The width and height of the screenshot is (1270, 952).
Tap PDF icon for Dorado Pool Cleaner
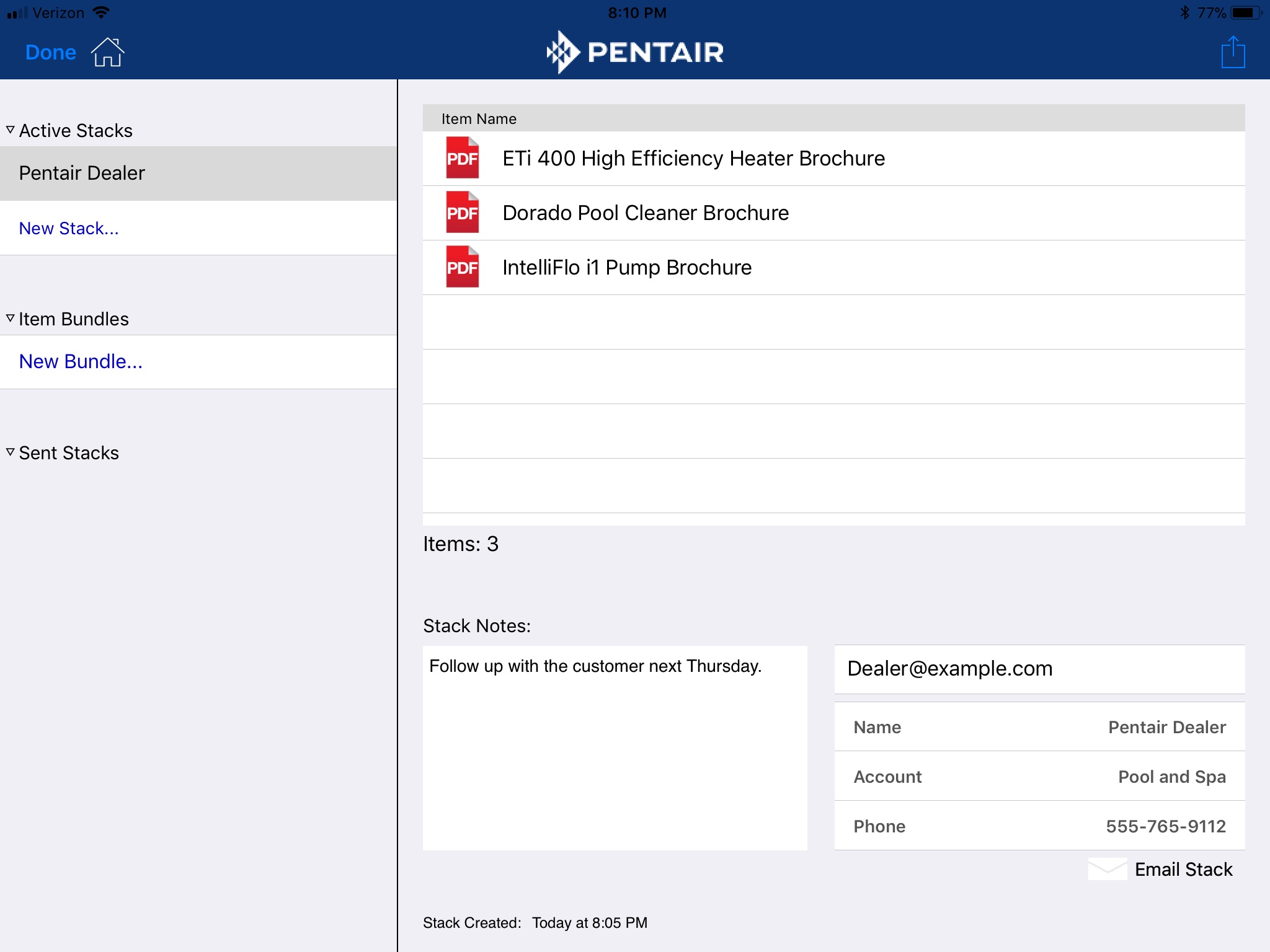click(x=462, y=213)
